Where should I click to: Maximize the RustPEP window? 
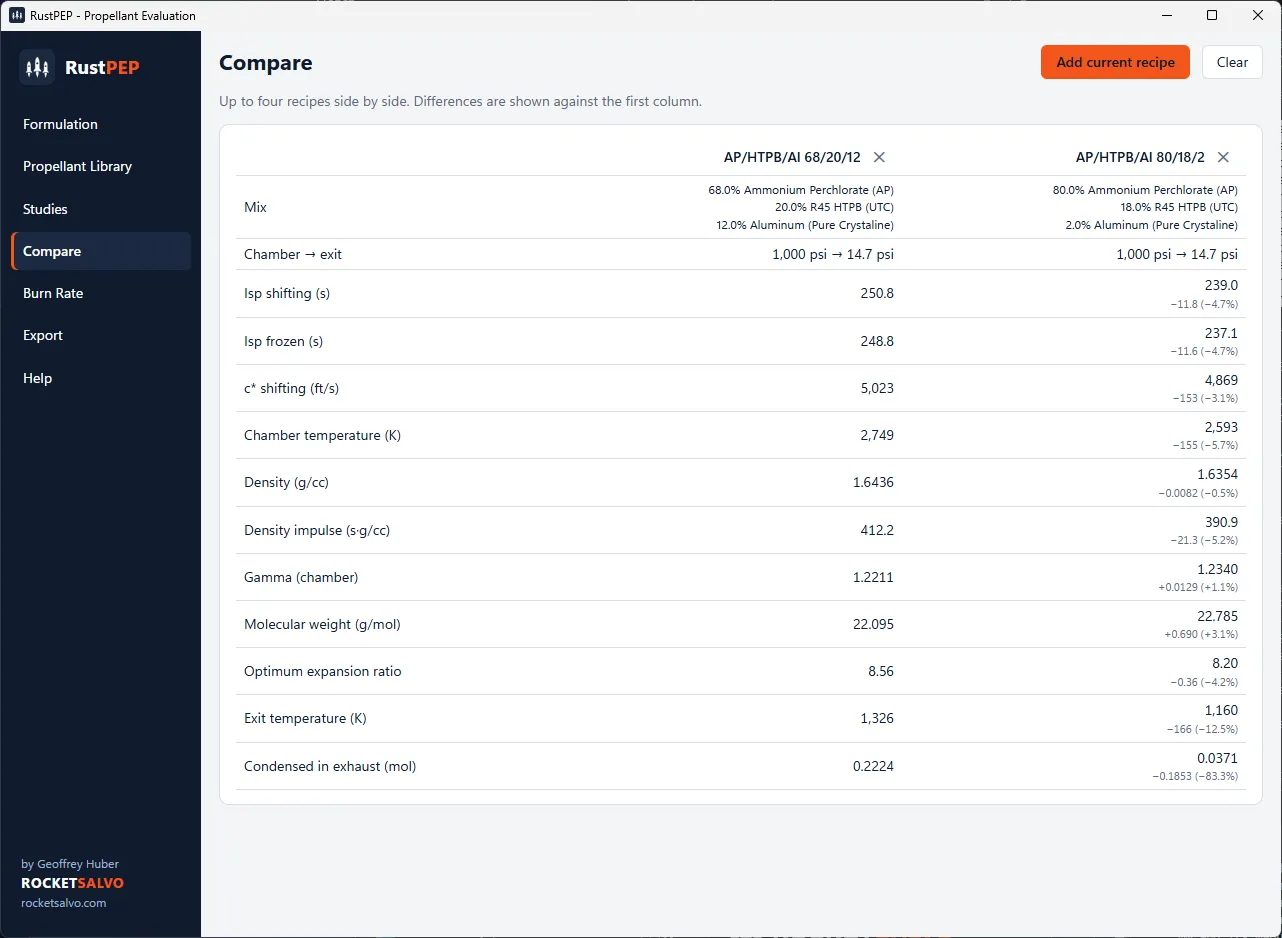coord(1212,16)
